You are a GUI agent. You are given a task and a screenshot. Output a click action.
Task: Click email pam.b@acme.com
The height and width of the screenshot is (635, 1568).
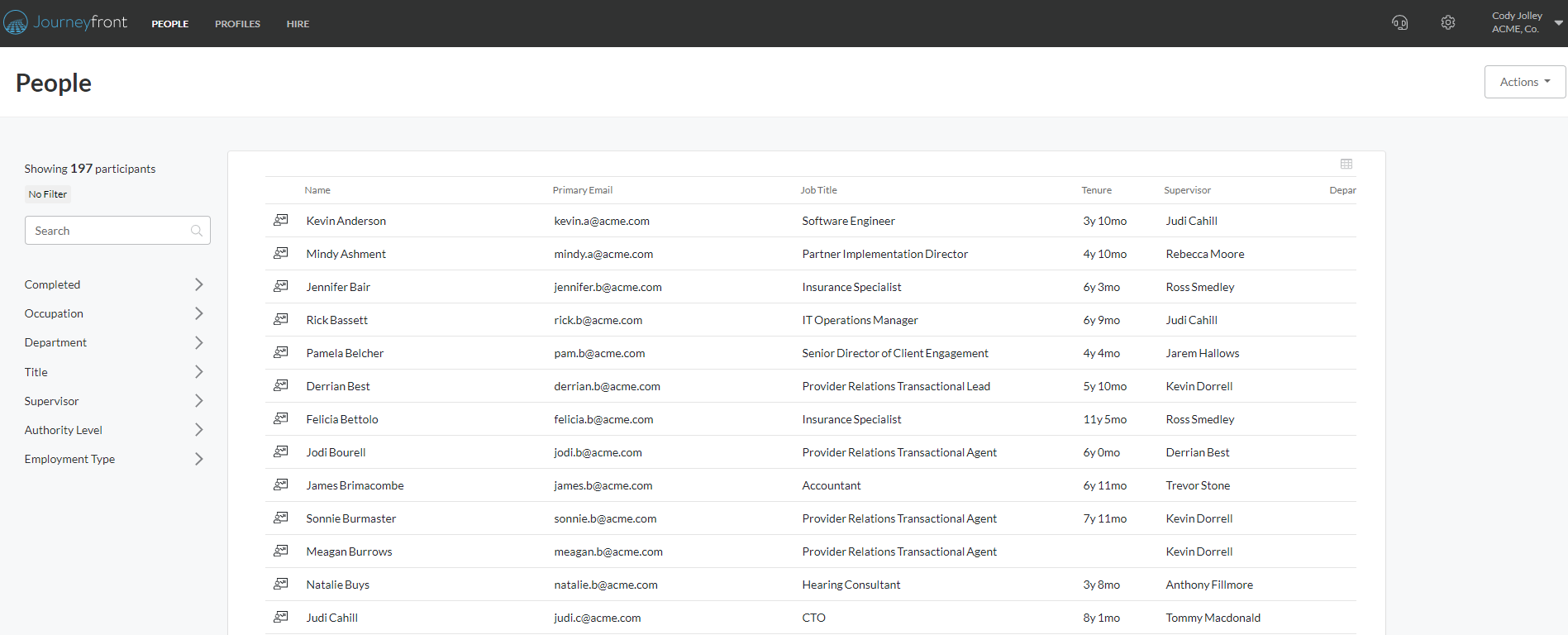(x=599, y=353)
